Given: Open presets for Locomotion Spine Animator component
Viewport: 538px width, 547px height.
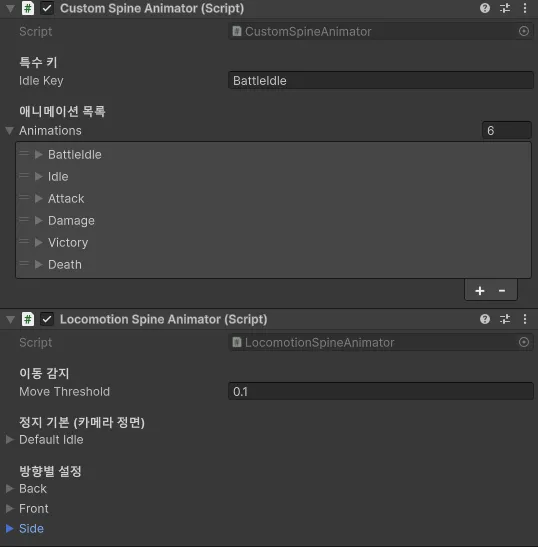Looking at the screenshot, I should pyautogui.click(x=505, y=319).
